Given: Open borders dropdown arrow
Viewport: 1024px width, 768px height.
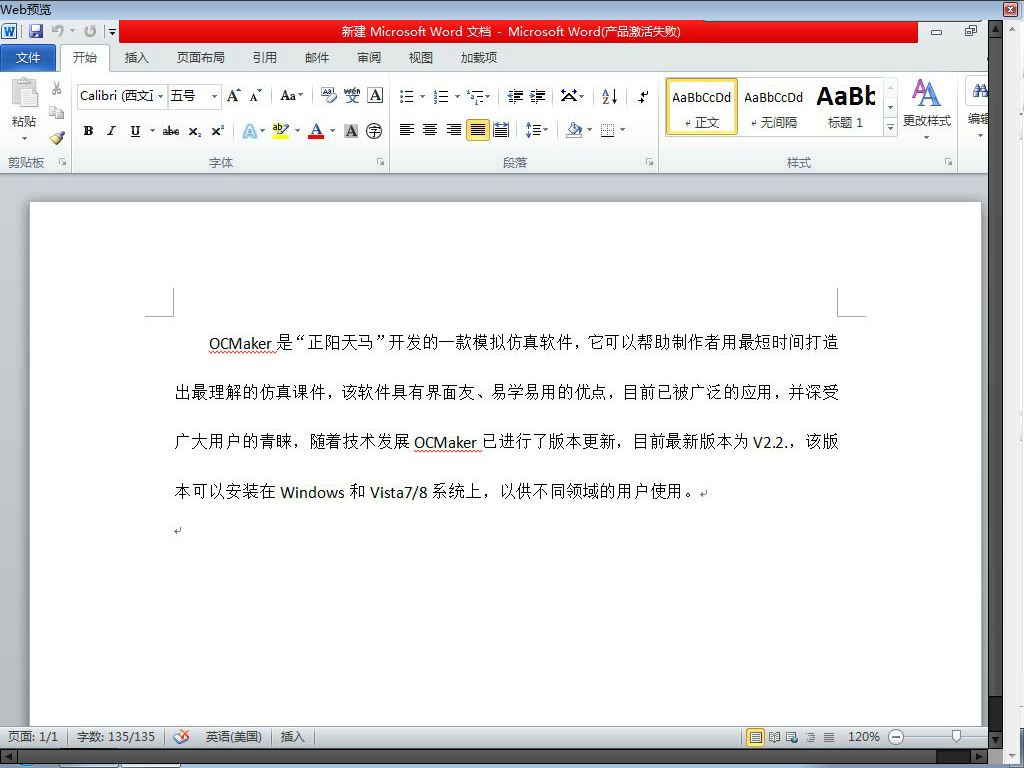Looking at the screenshot, I should [623, 130].
